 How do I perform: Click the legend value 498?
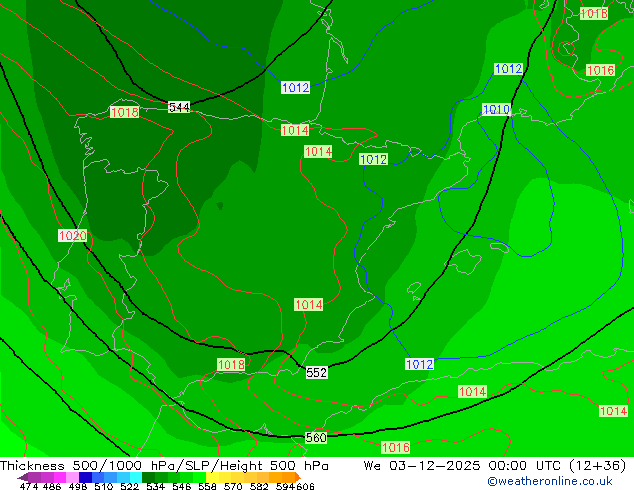(78, 486)
